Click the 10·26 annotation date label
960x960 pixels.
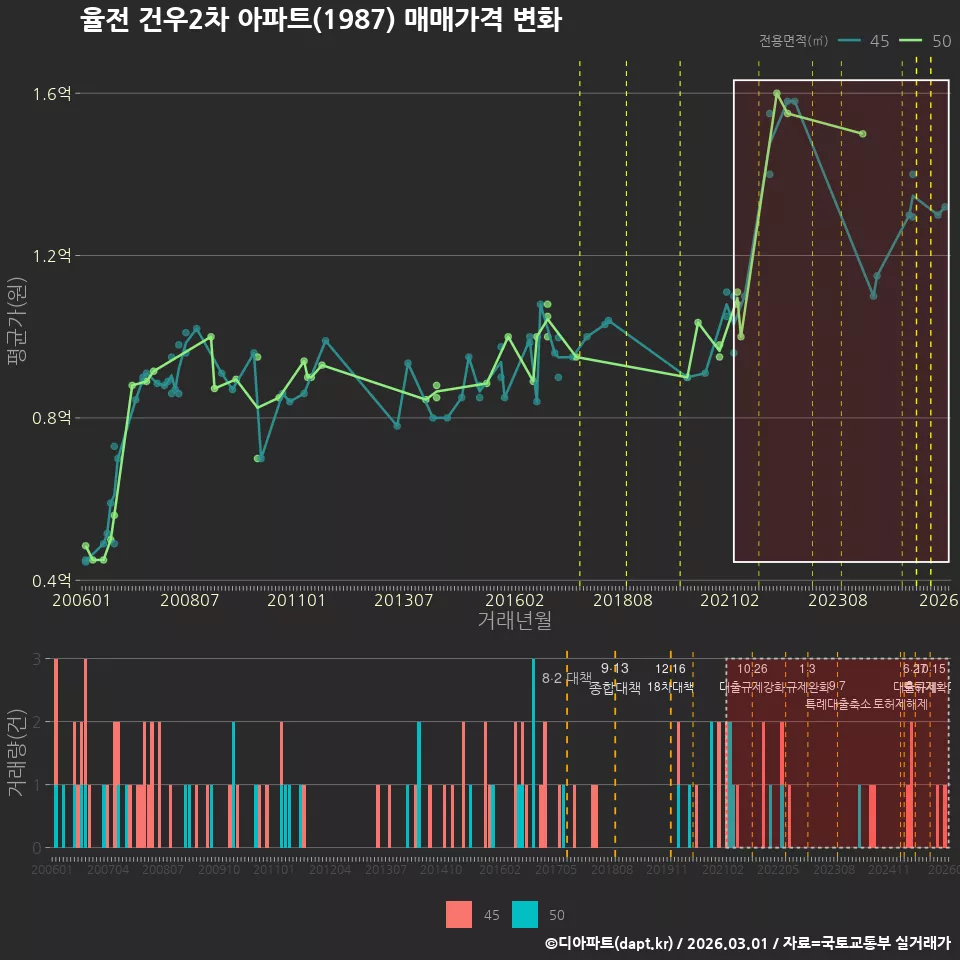(752, 669)
